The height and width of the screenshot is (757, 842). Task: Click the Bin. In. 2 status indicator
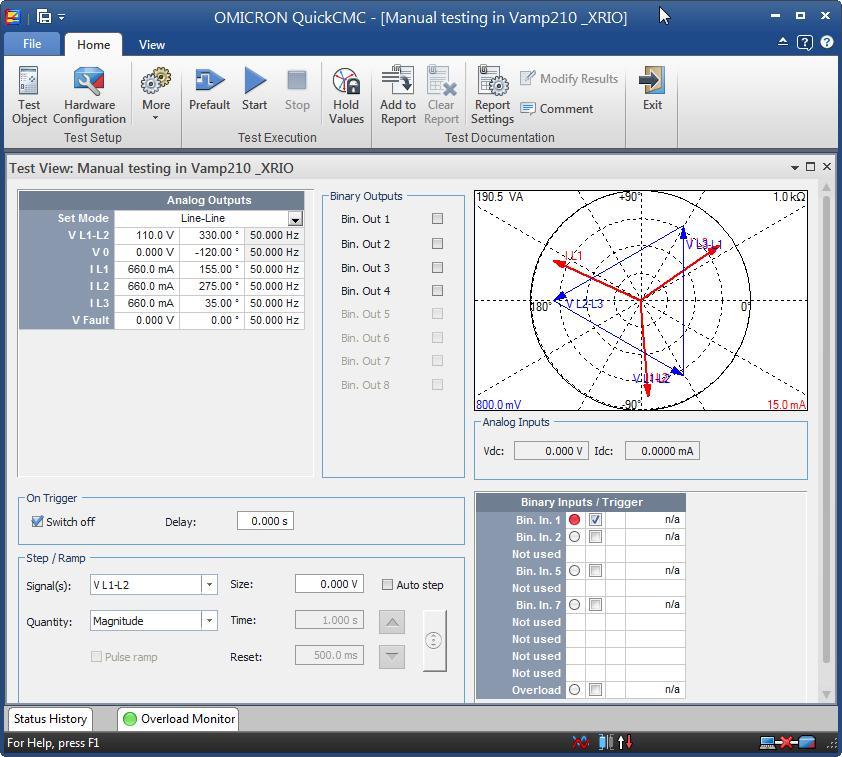point(575,536)
